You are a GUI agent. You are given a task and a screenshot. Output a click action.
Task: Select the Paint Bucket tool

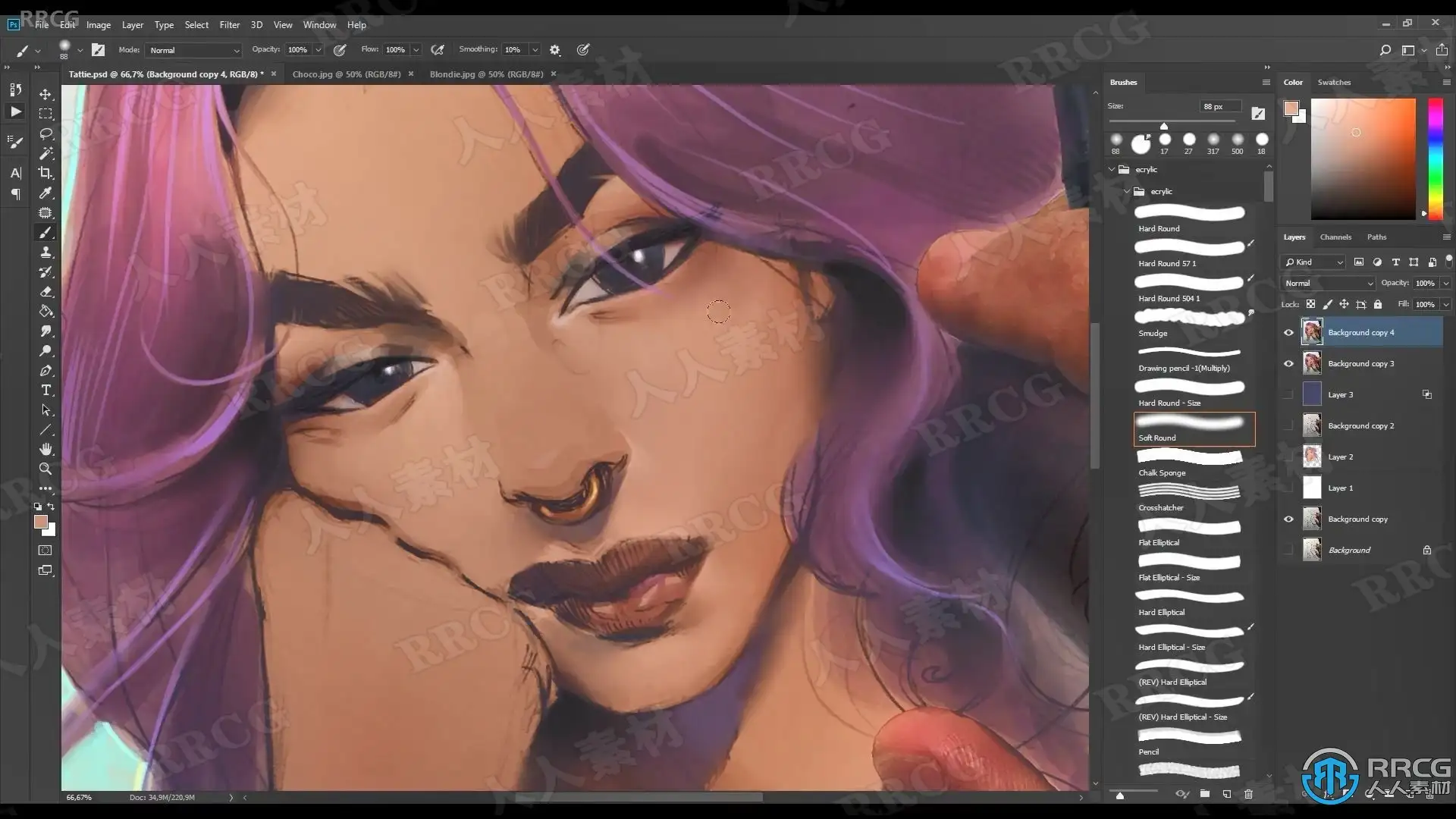point(45,312)
